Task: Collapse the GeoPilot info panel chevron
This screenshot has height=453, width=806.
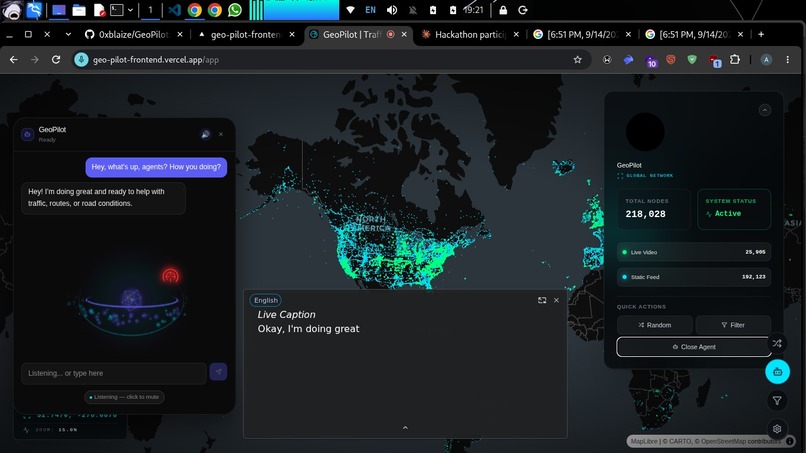Action: [x=764, y=110]
